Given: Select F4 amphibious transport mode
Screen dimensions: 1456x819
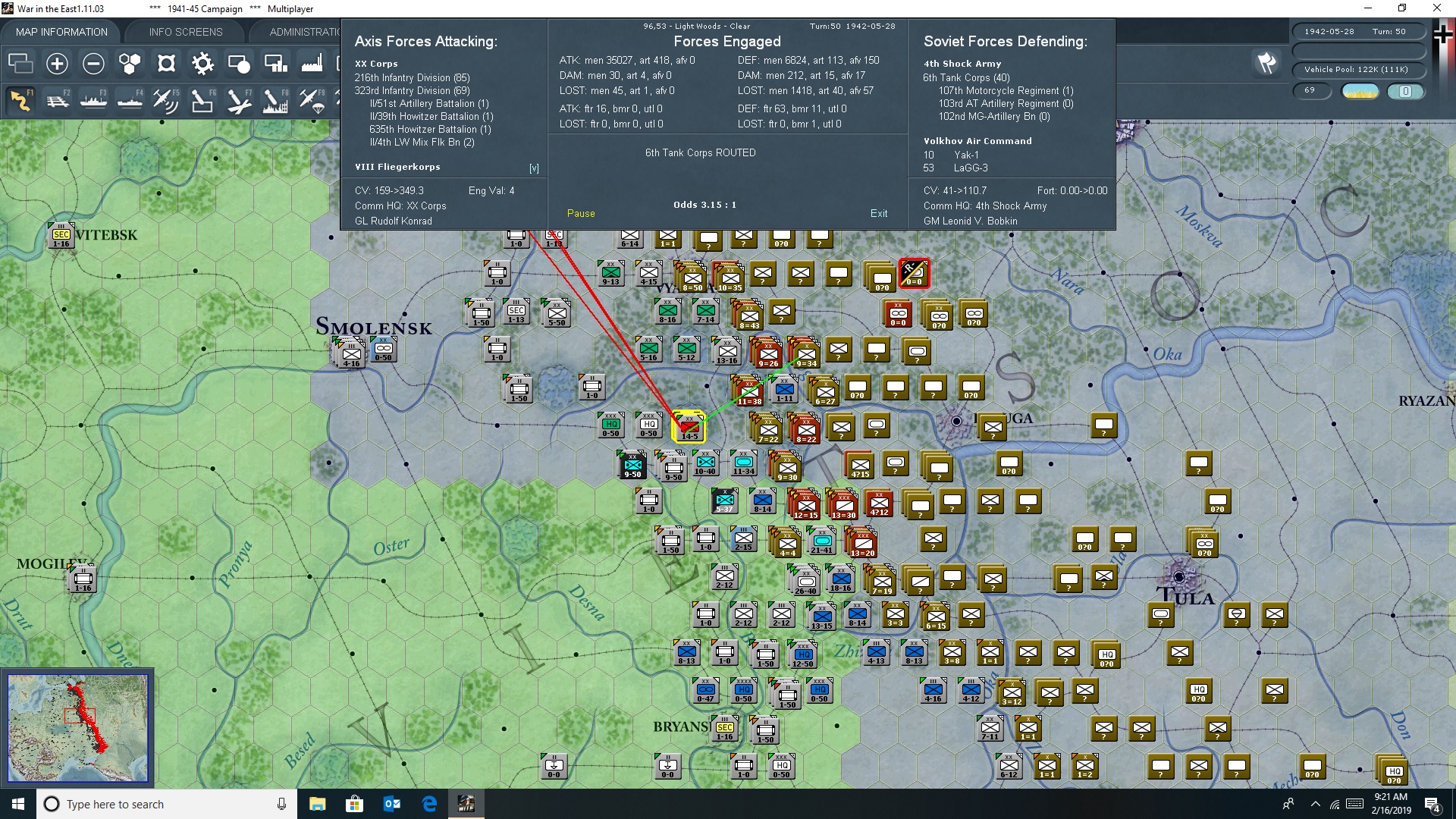Looking at the screenshot, I should point(130,100).
